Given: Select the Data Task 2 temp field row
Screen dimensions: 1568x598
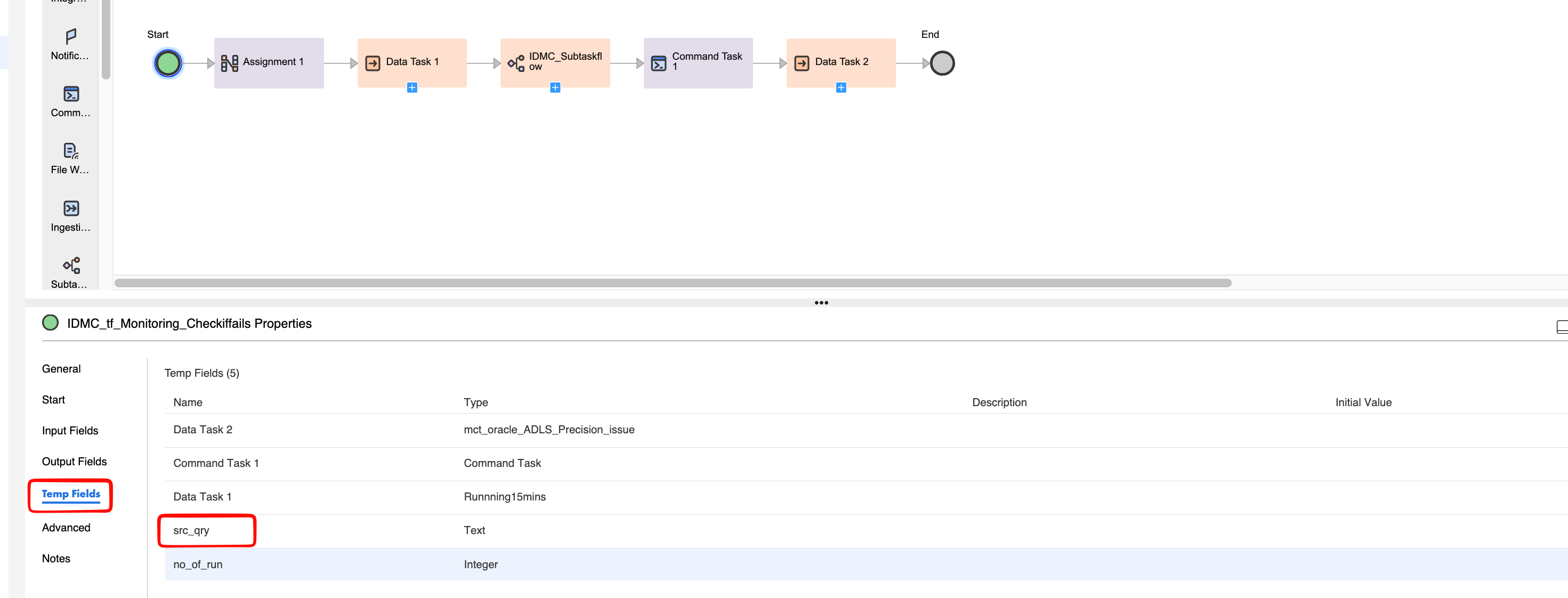Looking at the screenshot, I should pyautogui.click(x=866, y=430).
